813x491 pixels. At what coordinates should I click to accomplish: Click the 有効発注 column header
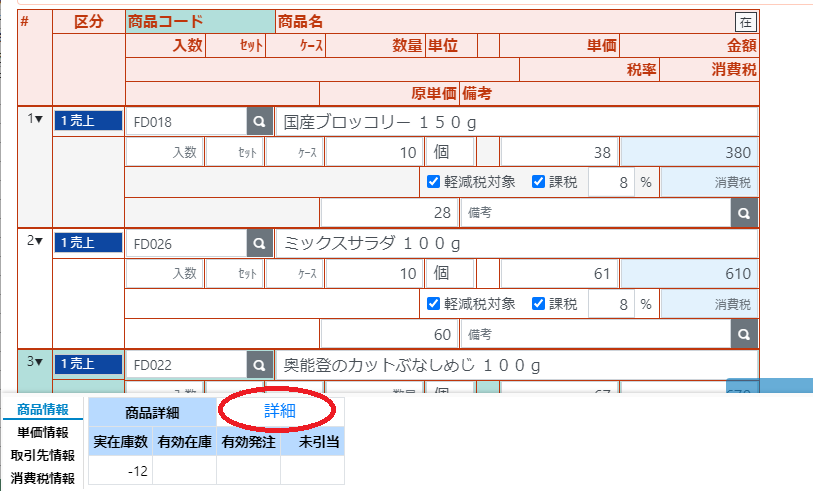point(248,442)
